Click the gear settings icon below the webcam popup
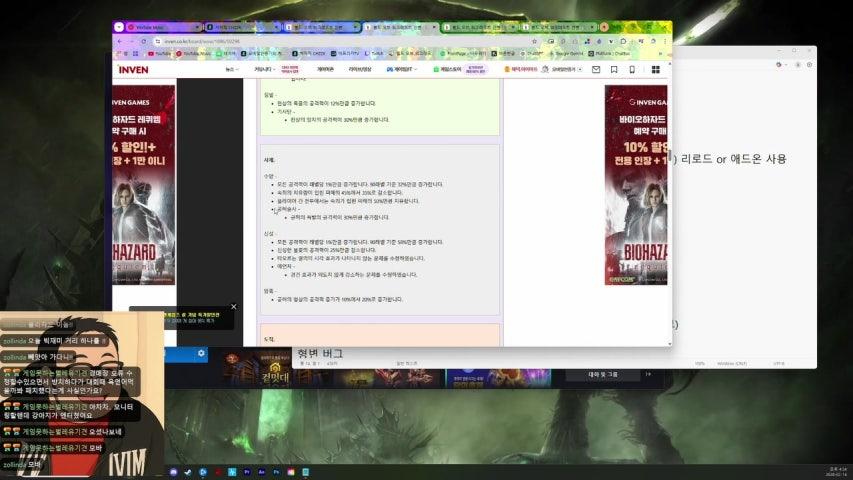The image size is (853, 480). (x=201, y=353)
